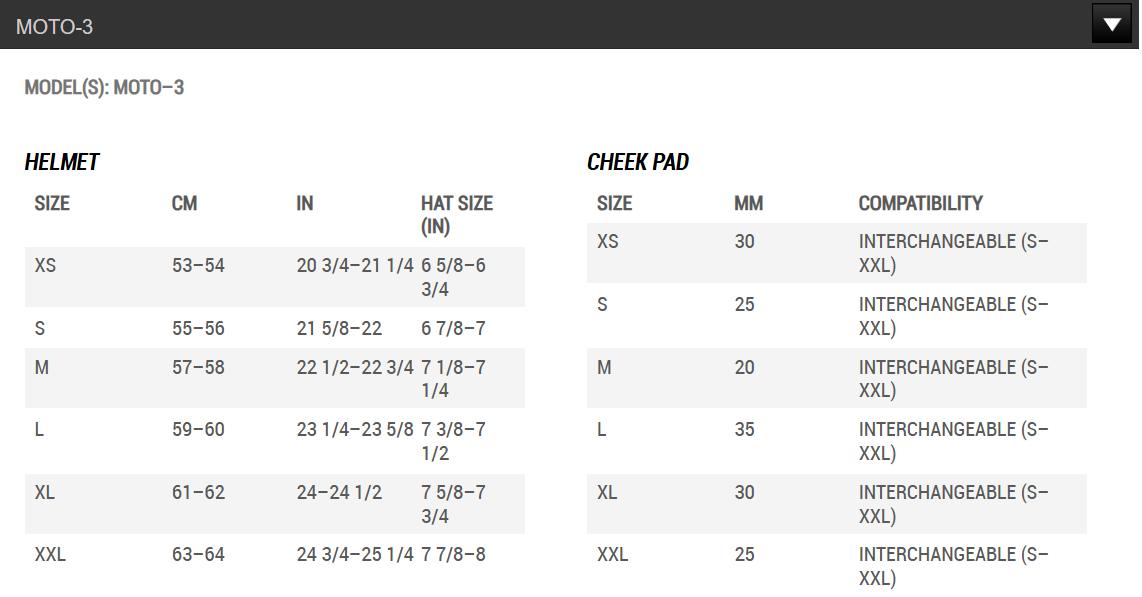Click the helmet IN column header

tap(305, 203)
